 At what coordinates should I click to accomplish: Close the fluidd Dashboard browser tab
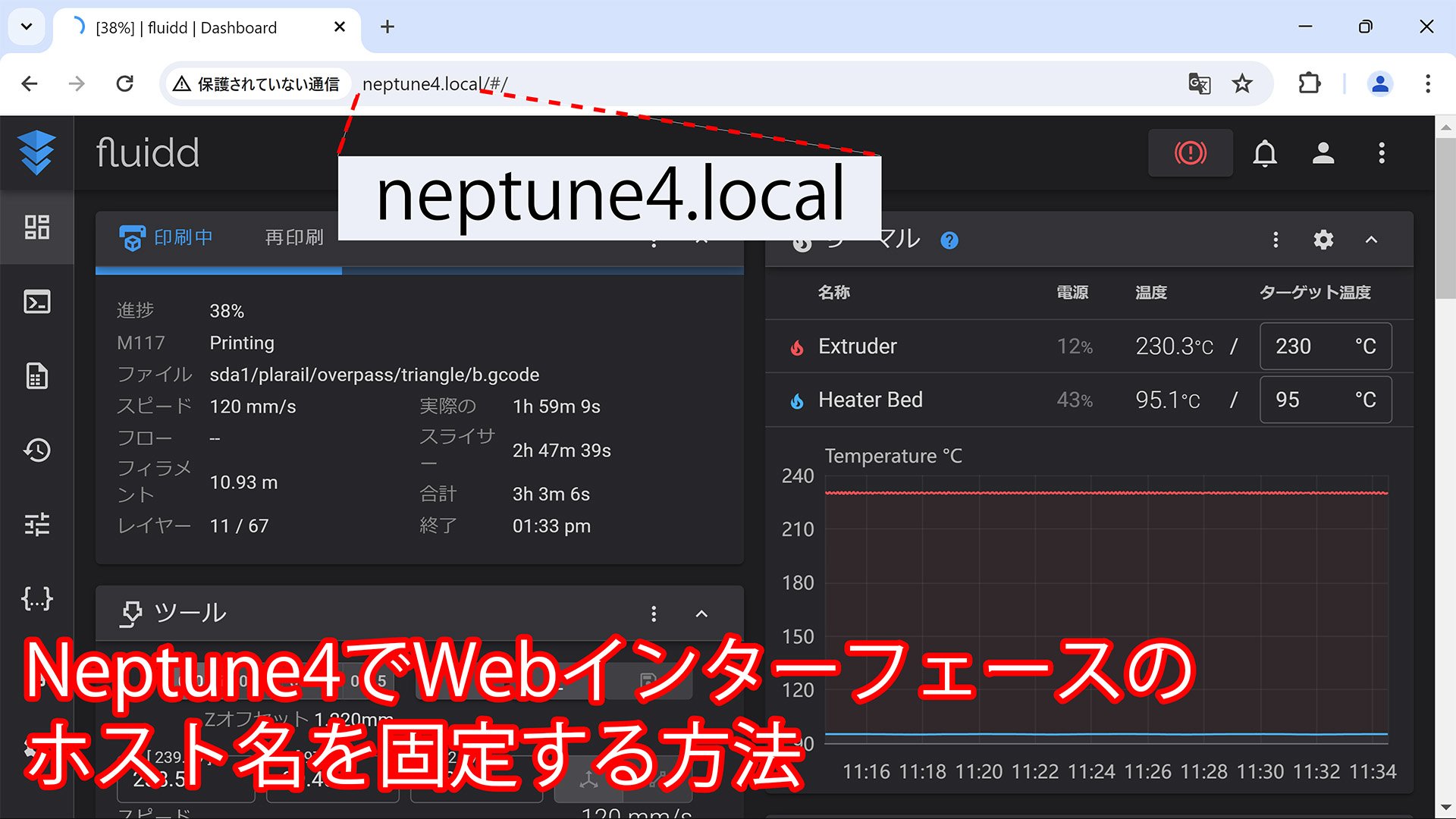pyautogui.click(x=340, y=27)
